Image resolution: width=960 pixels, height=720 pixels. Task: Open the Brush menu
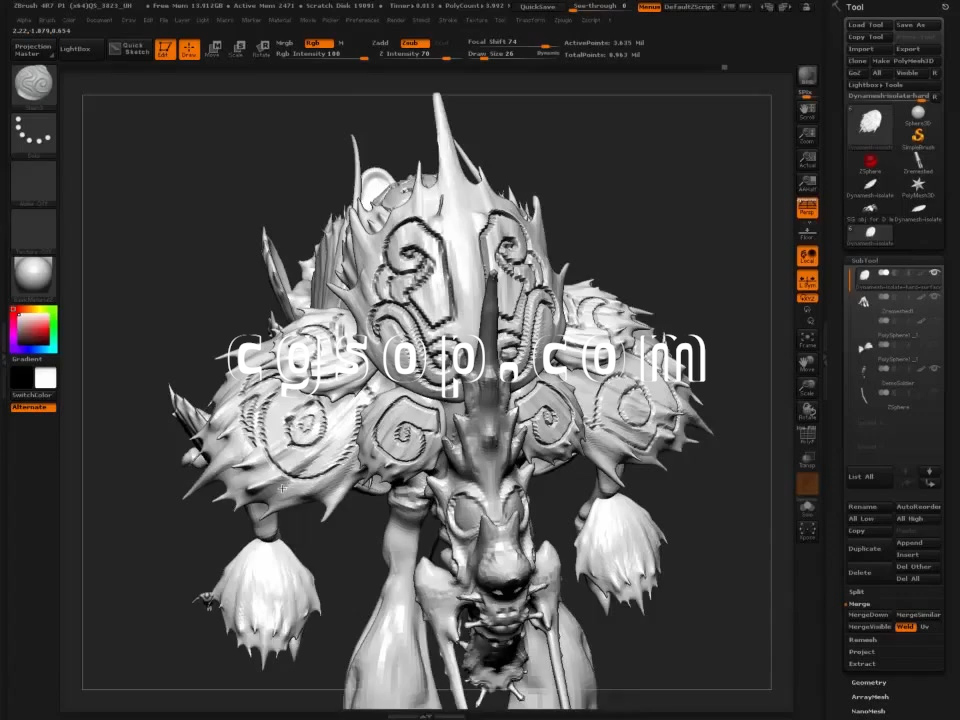(47, 20)
